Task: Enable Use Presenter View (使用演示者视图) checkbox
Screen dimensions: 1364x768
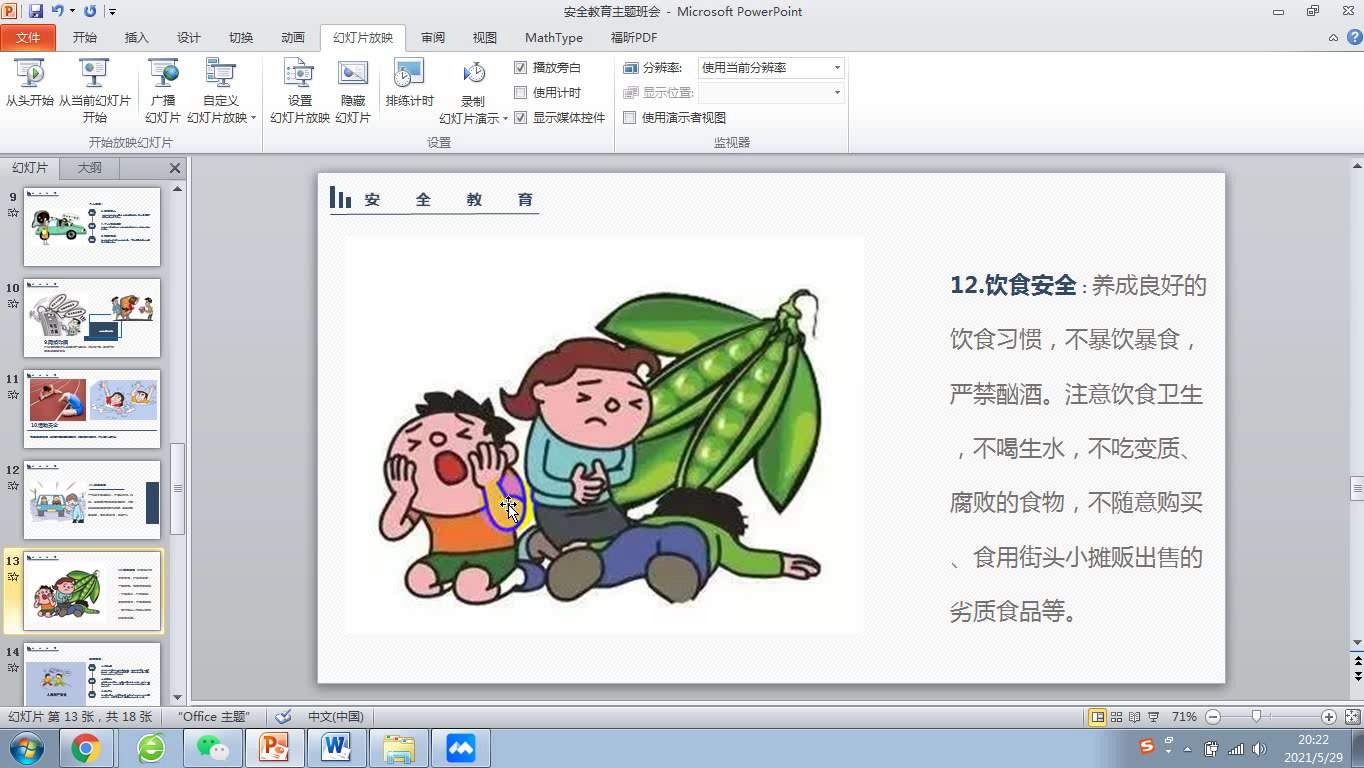Action: [x=630, y=118]
